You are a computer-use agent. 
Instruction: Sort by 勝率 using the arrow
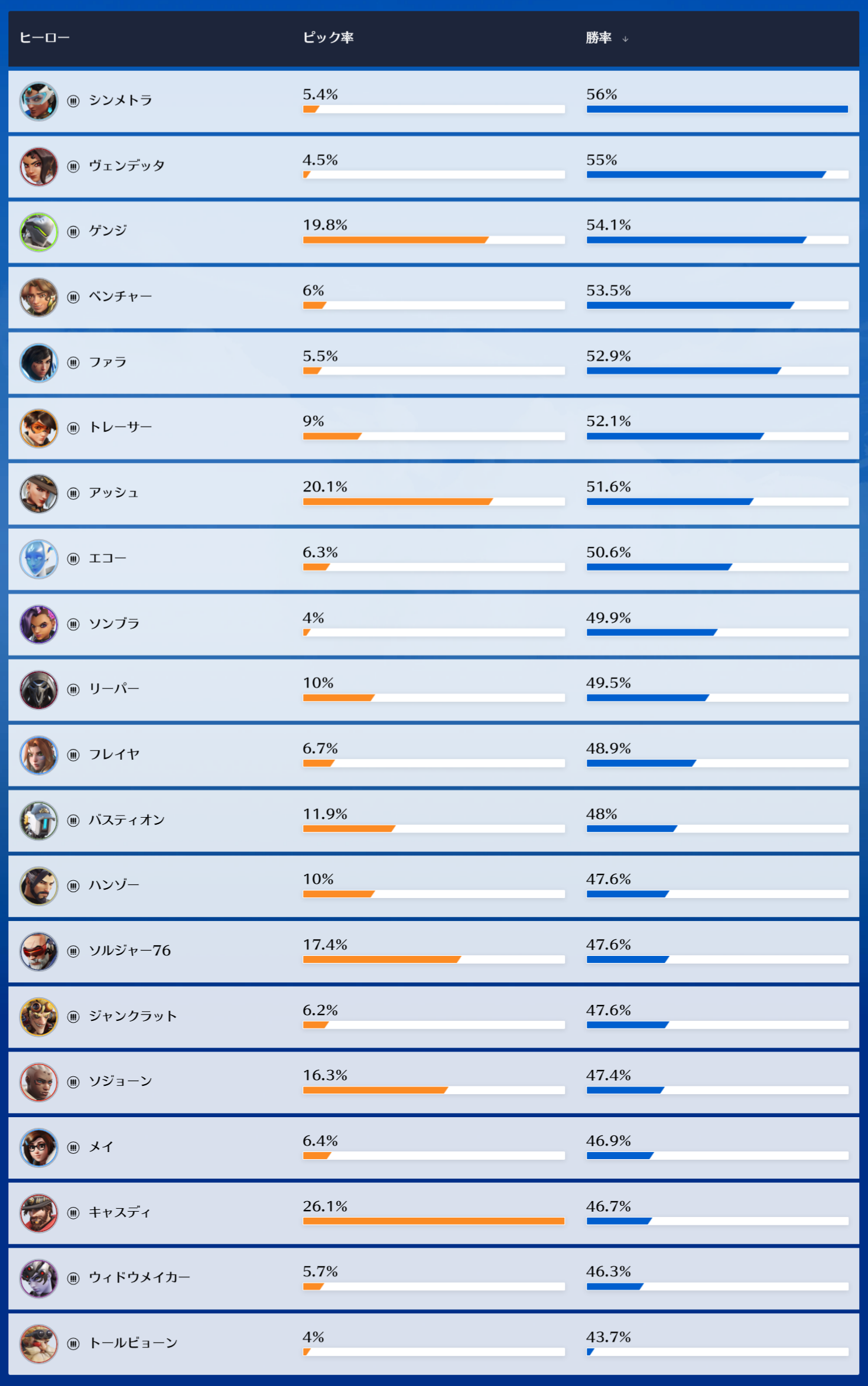point(625,39)
